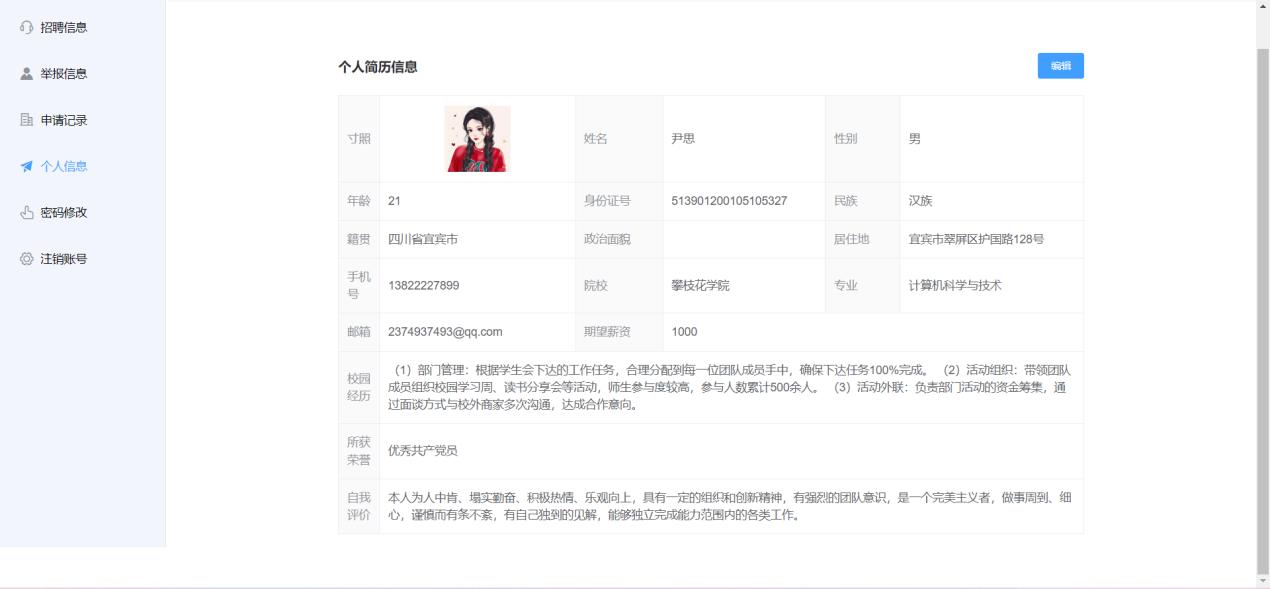Click the 政治面貌 label cell
This screenshot has height=589, width=1270.
[x=619, y=239]
